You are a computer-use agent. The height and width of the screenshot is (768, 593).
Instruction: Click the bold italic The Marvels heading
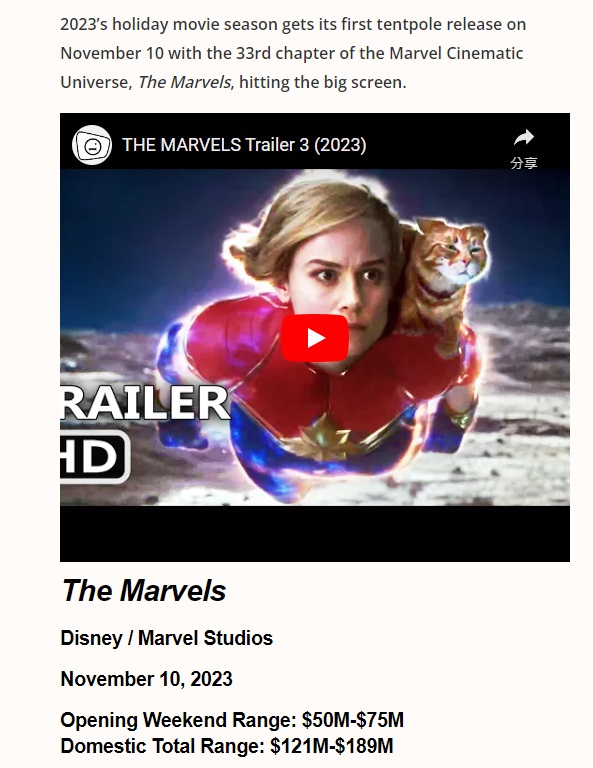(143, 590)
